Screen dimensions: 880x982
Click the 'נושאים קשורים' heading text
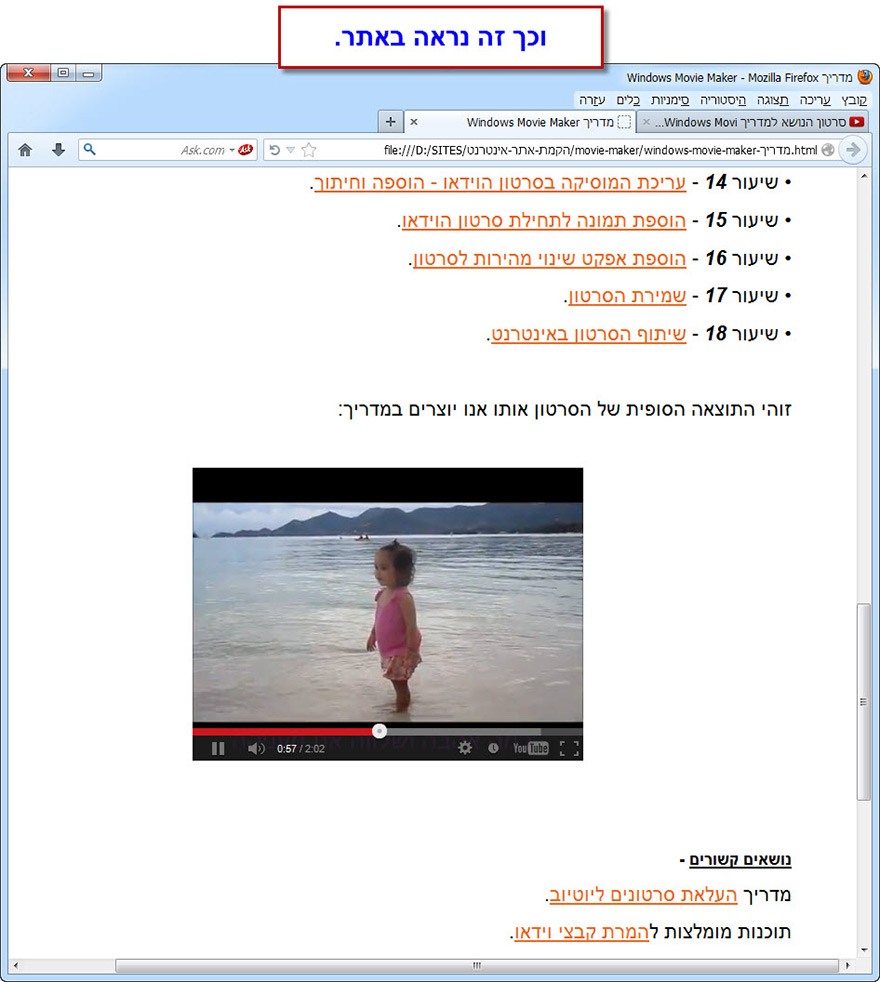[740, 861]
